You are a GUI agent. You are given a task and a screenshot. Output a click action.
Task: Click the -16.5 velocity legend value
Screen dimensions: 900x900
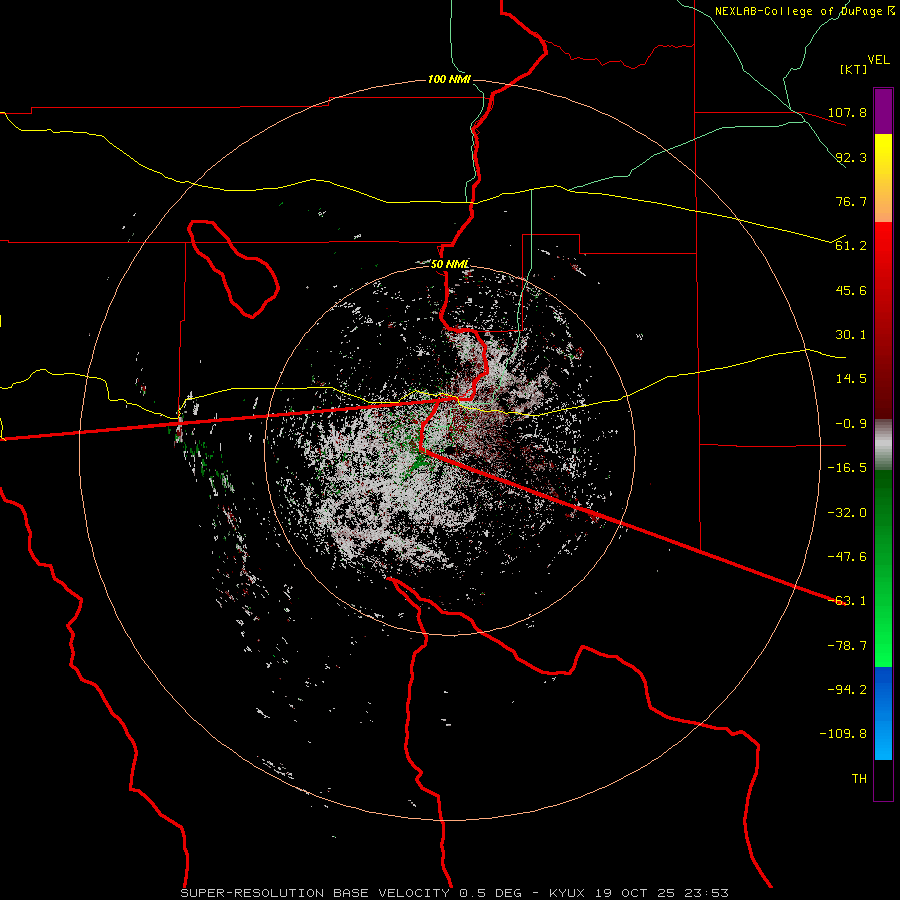847,468
